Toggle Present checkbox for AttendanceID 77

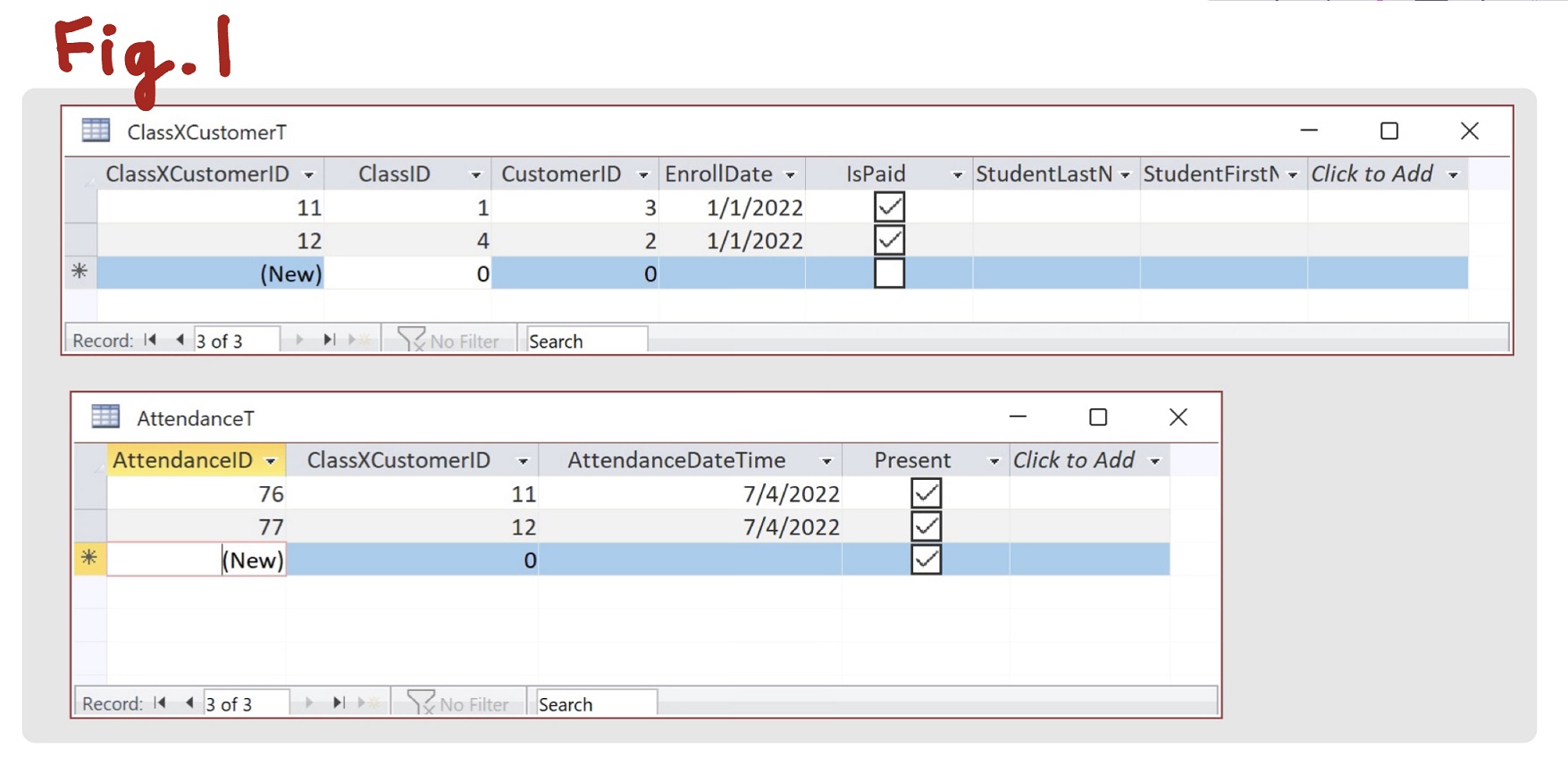click(926, 526)
